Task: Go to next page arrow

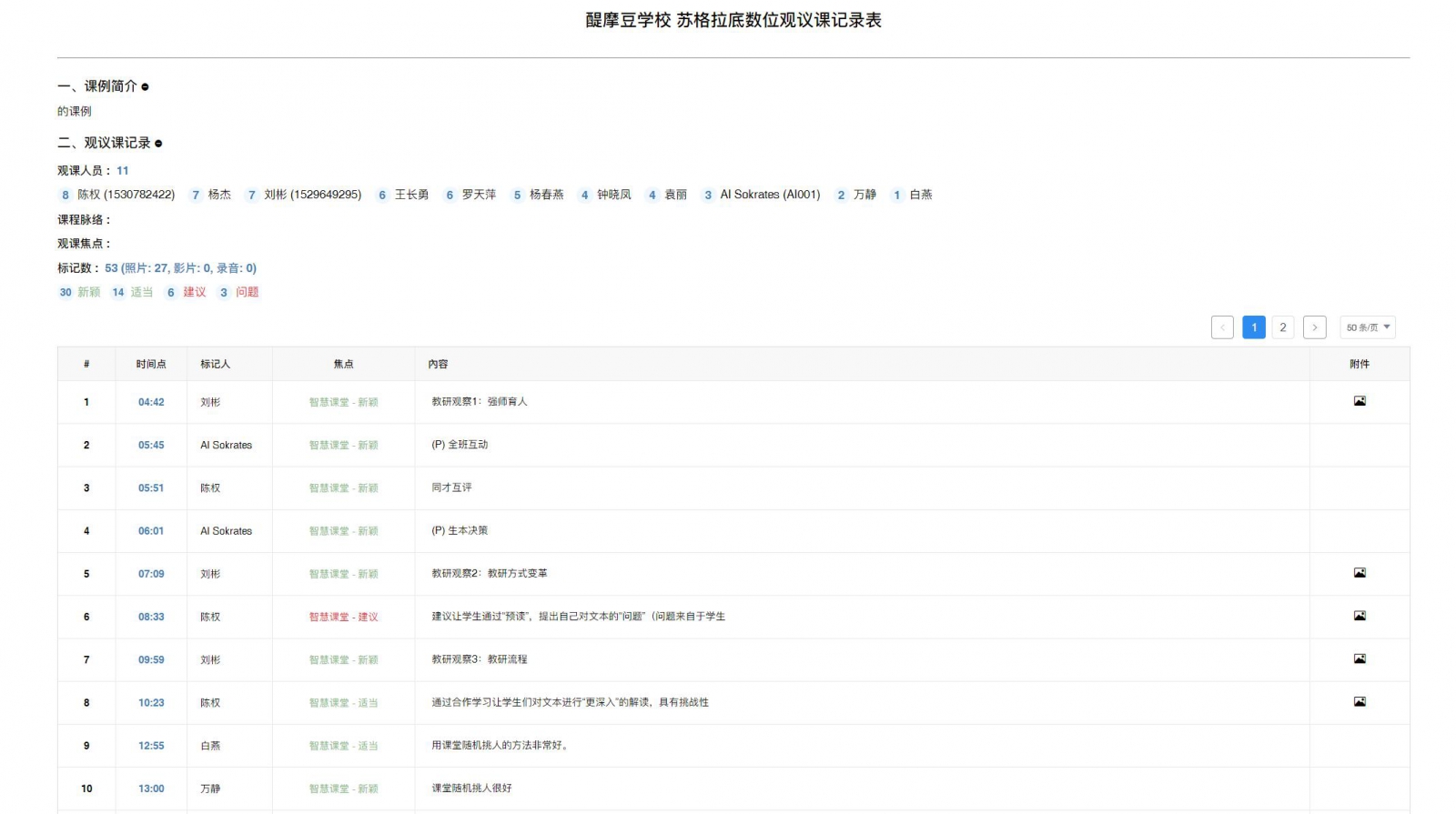Action: (x=1314, y=327)
